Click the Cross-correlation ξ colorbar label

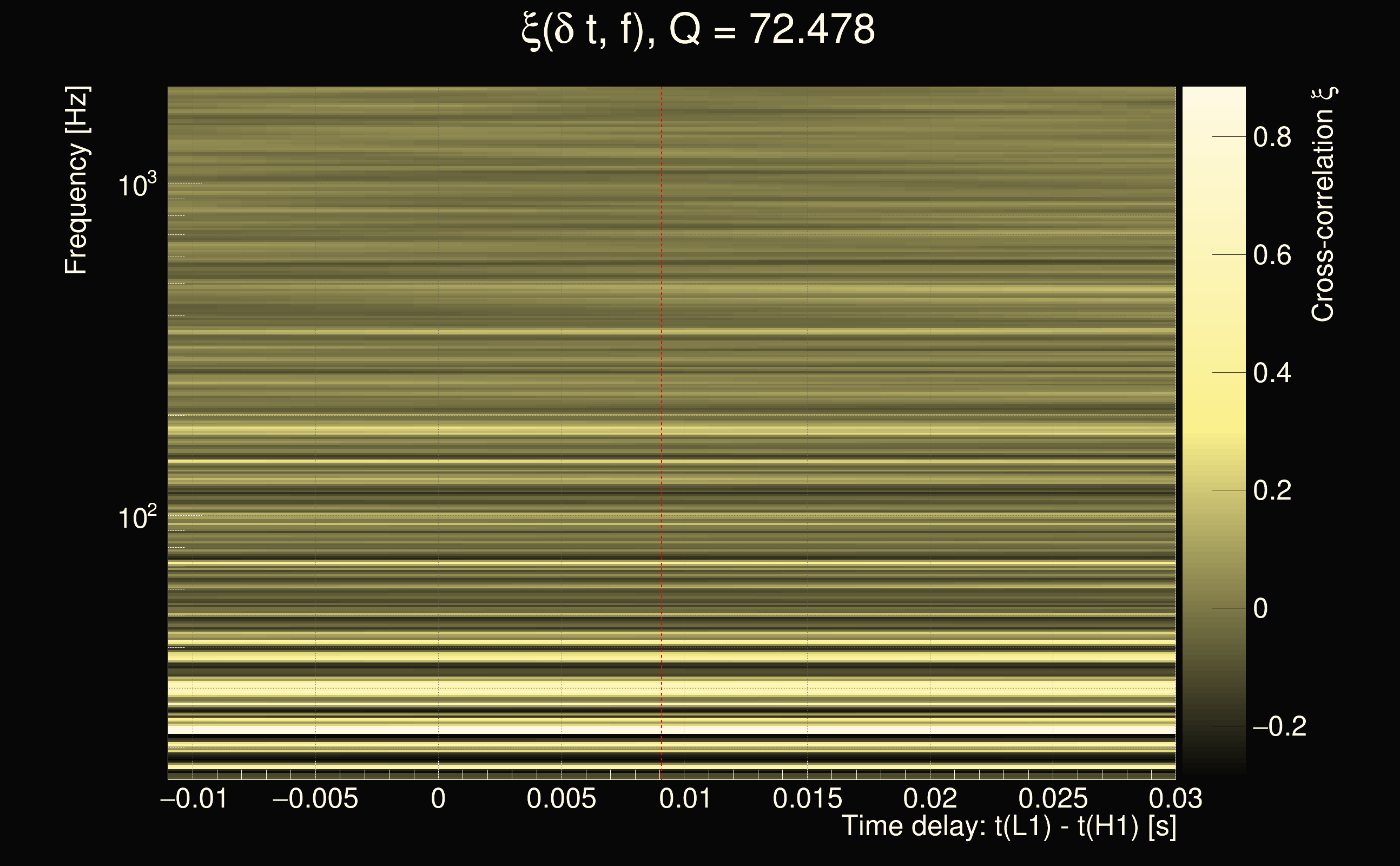1323,205
